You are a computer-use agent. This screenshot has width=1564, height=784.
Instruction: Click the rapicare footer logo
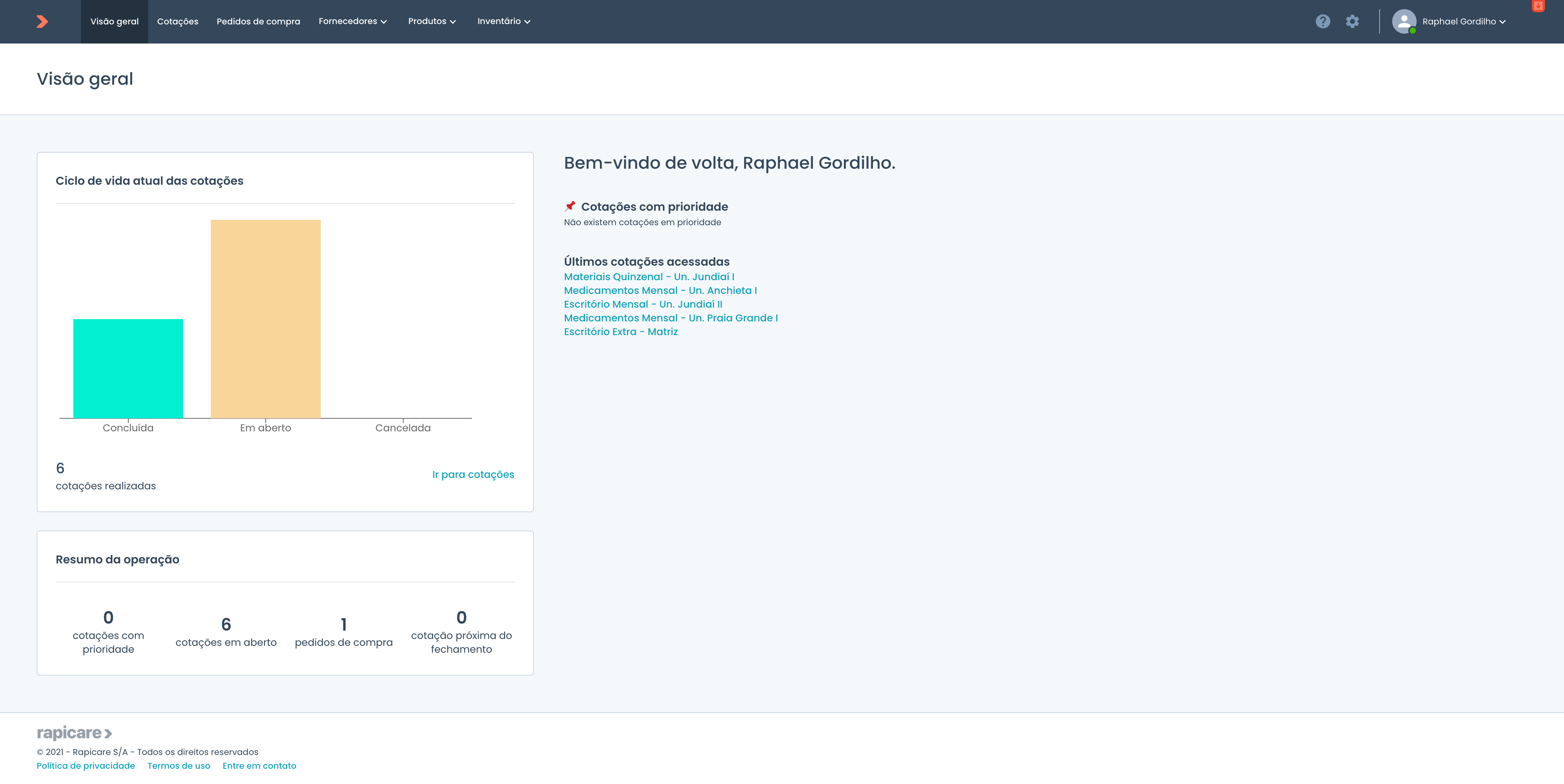click(74, 733)
